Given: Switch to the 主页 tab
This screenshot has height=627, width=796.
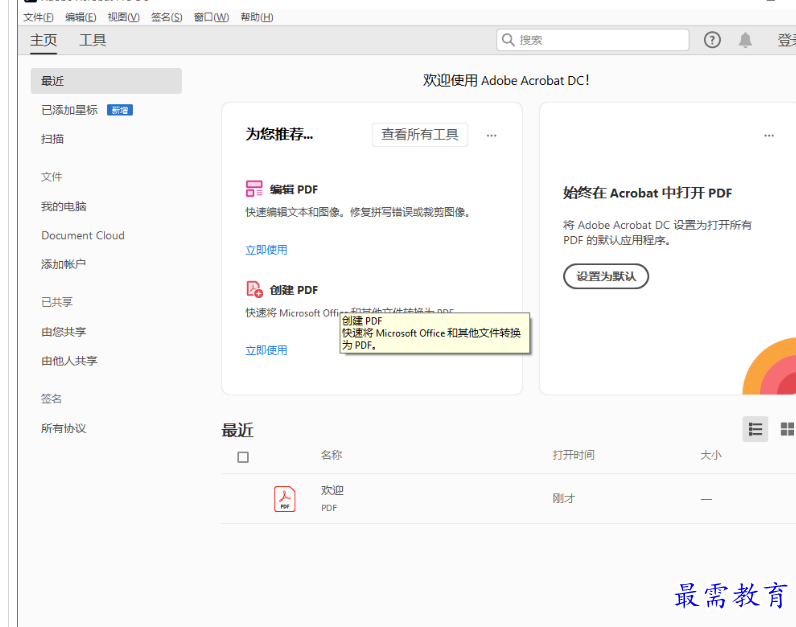Looking at the screenshot, I should point(43,40).
